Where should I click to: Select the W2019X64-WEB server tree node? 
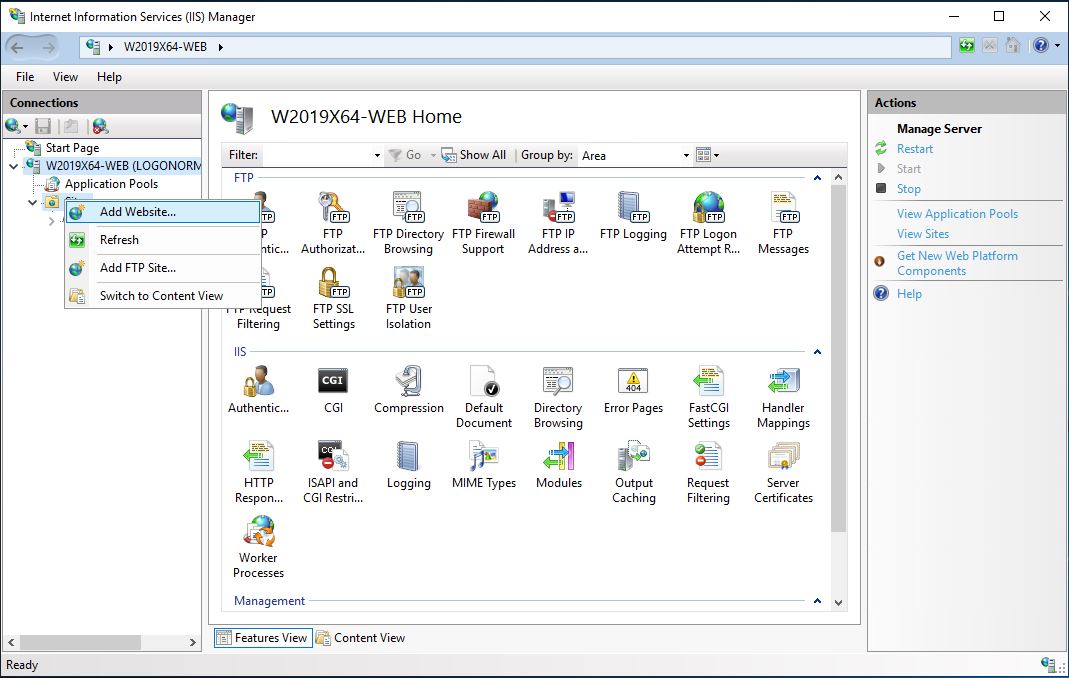pos(123,166)
